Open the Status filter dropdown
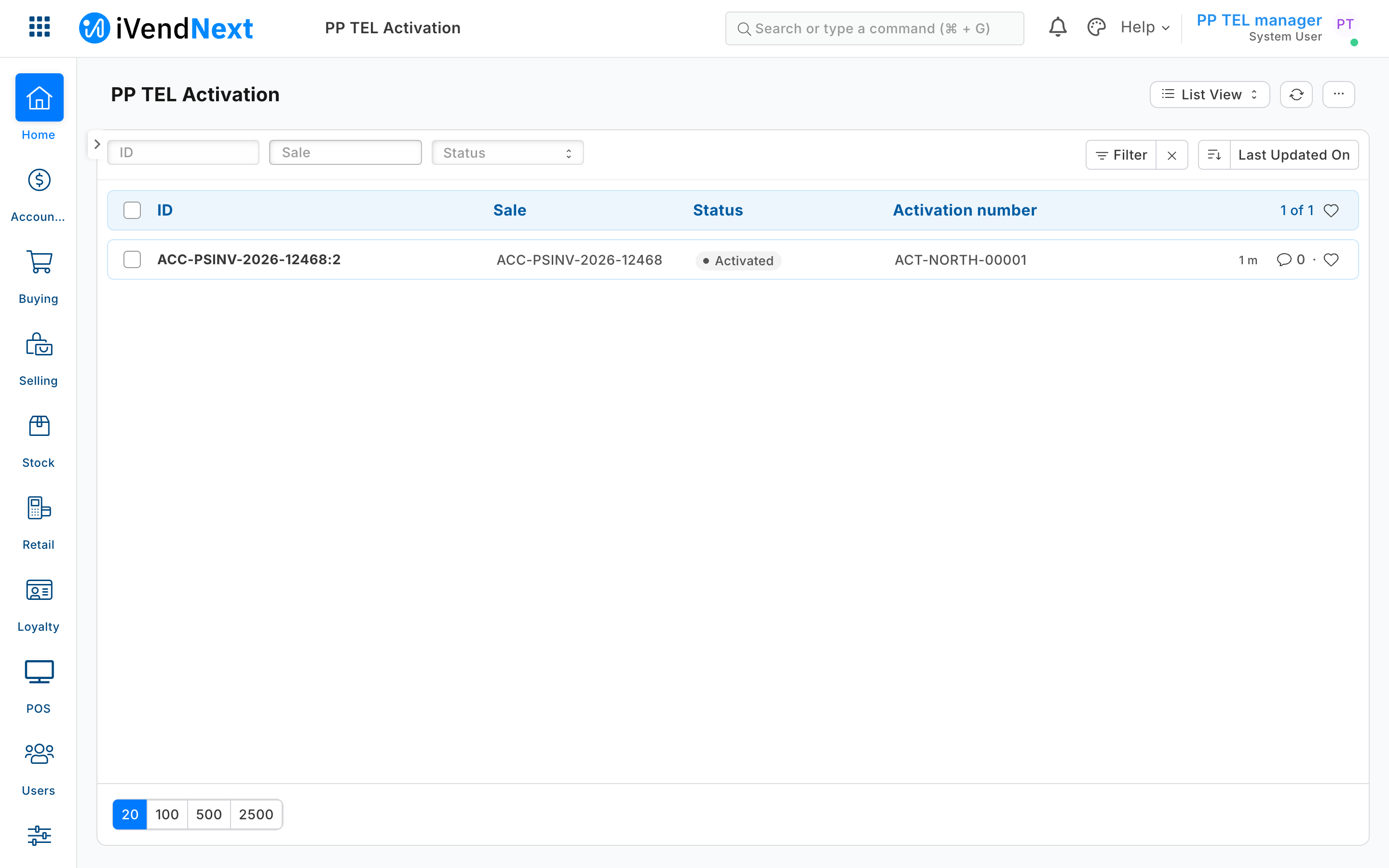The height and width of the screenshot is (868, 1389). 507,153
